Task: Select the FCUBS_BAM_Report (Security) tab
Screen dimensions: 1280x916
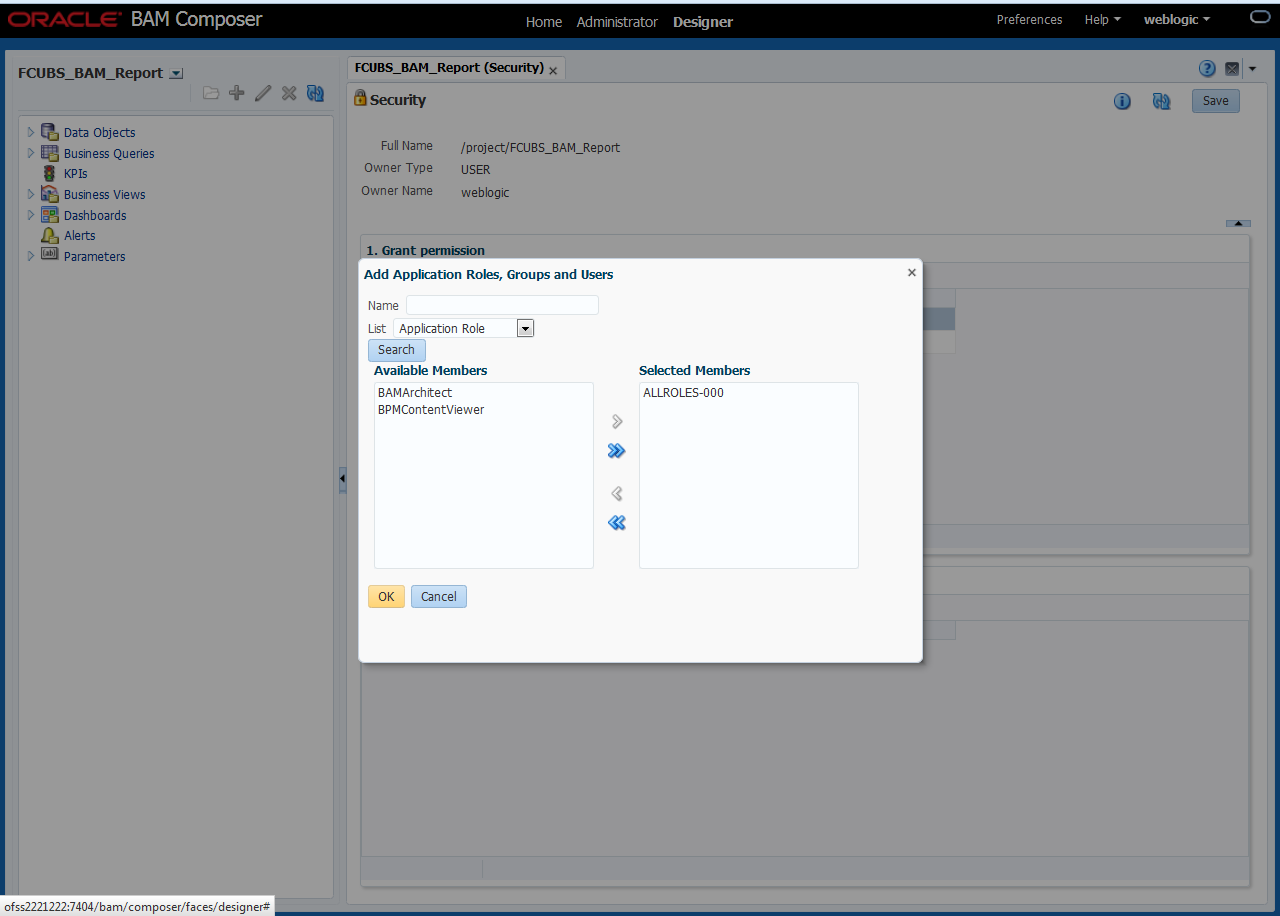Action: tap(449, 68)
